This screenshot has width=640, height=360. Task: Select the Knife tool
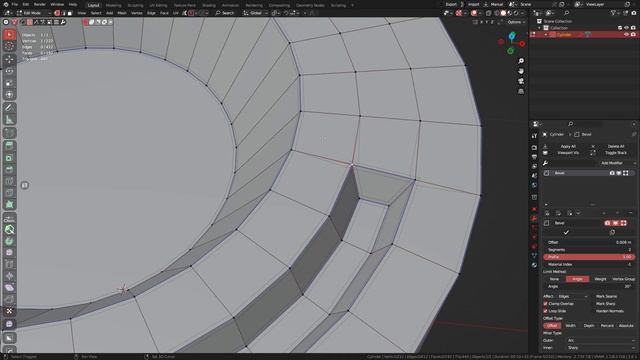(x=9, y=193)
